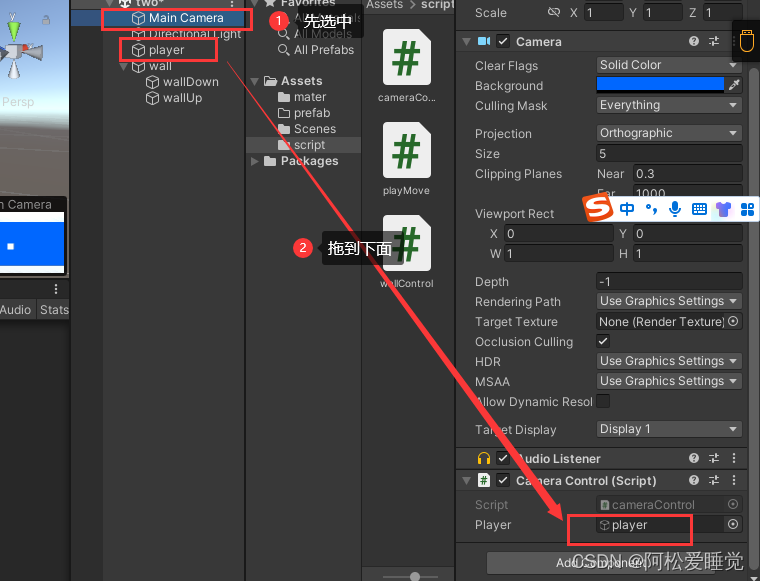Image resolution: width=760 pixels, height=581 pixels.
Task: Toggle Audio mute in Game view
Action: (16, 310)
